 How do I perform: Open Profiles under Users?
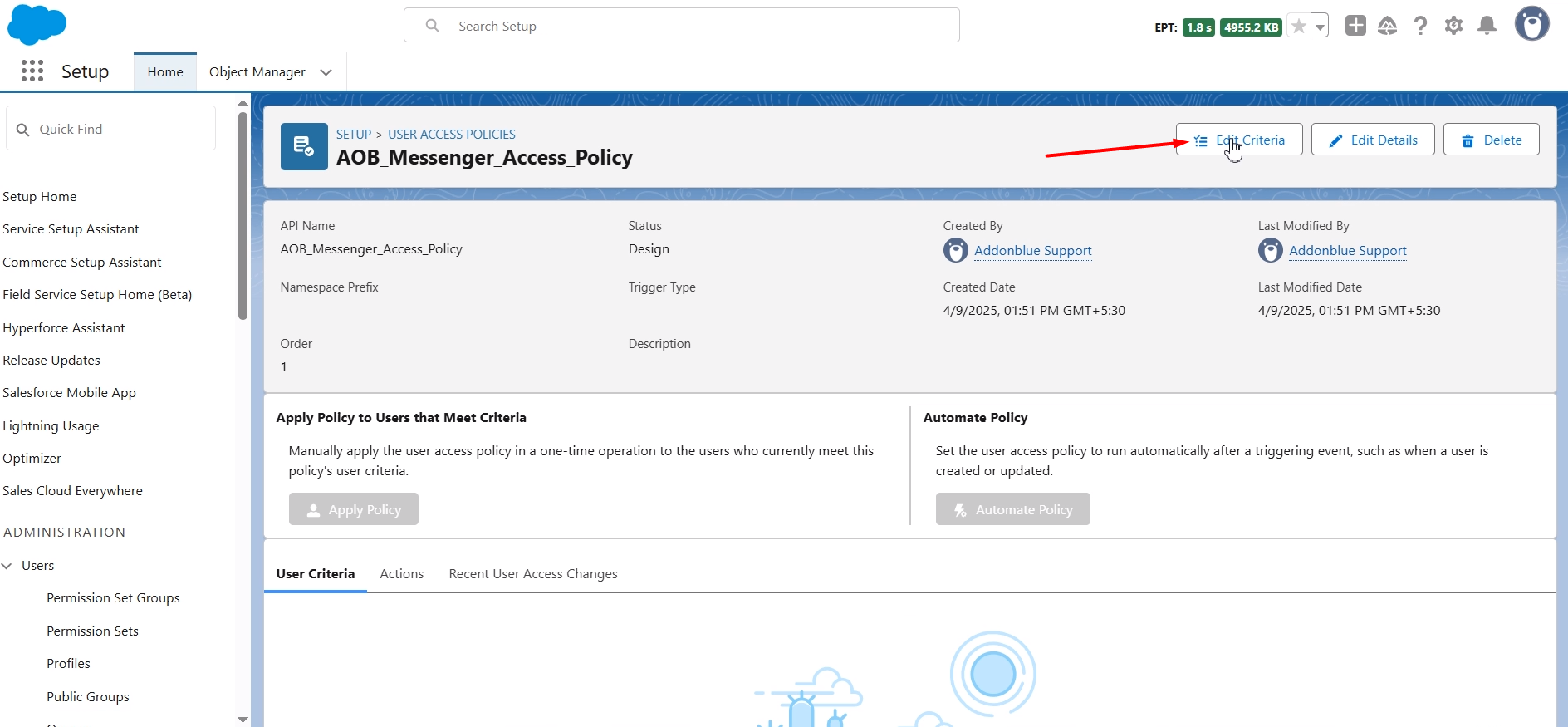pos(68,664)
